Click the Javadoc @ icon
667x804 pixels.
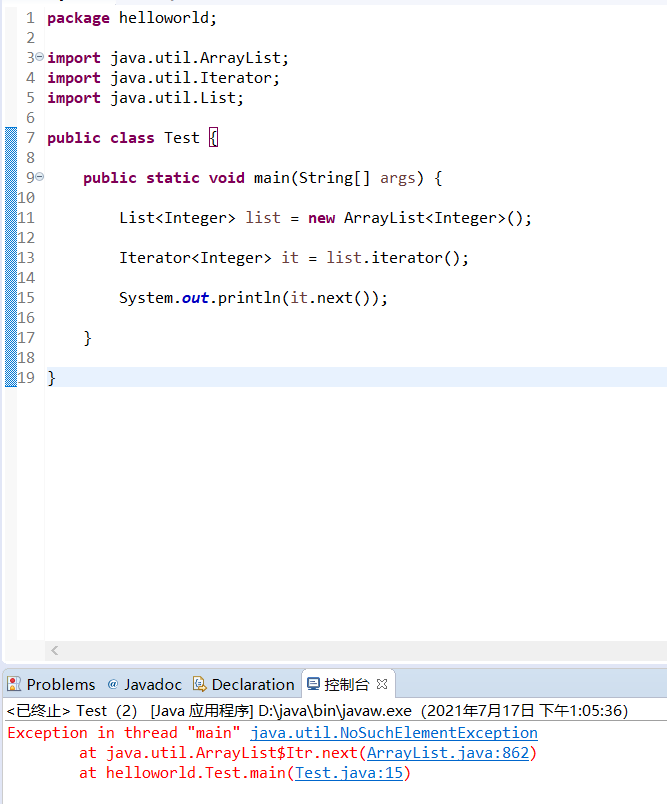pyautogui.click(x=113, y=684)
